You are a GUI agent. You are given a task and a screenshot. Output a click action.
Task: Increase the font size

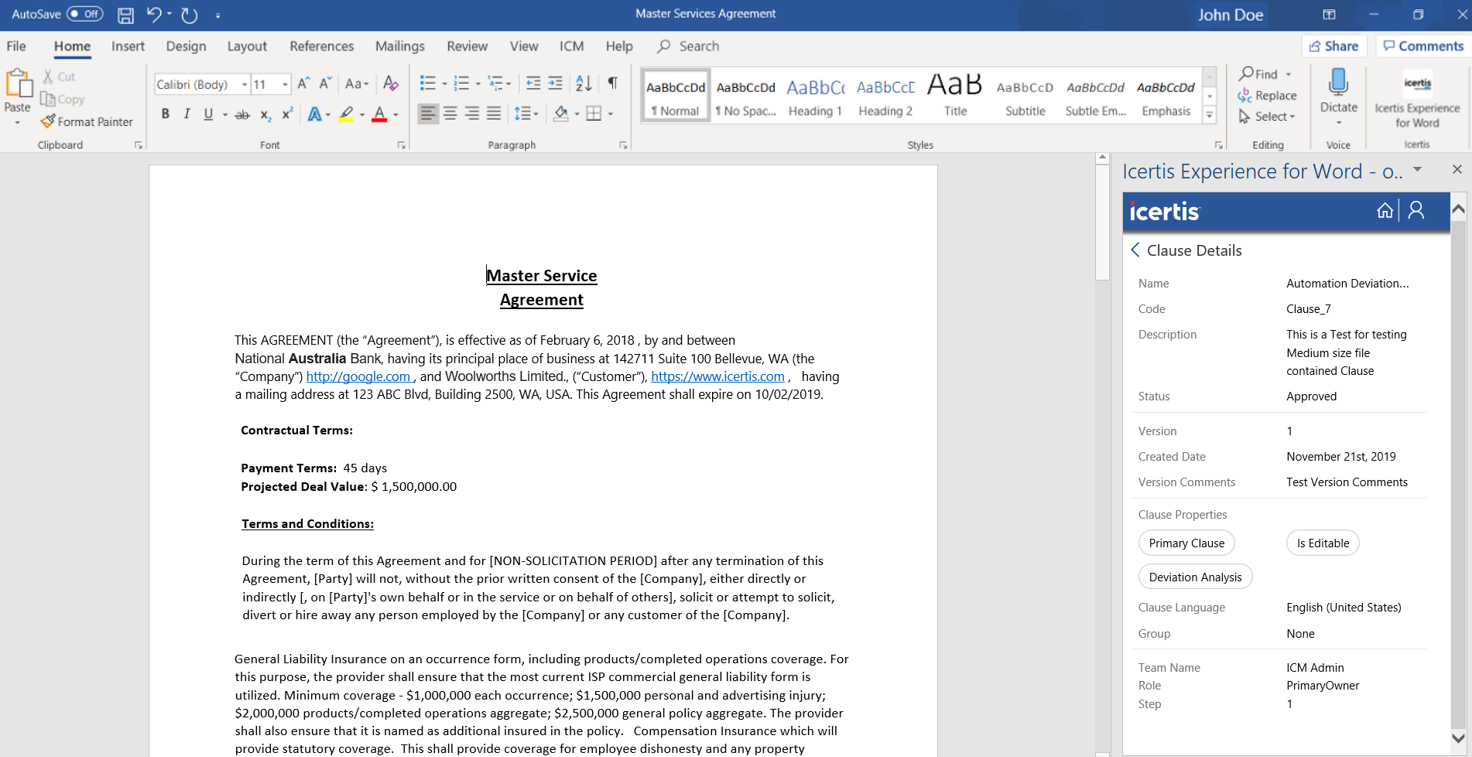point(303,84)
